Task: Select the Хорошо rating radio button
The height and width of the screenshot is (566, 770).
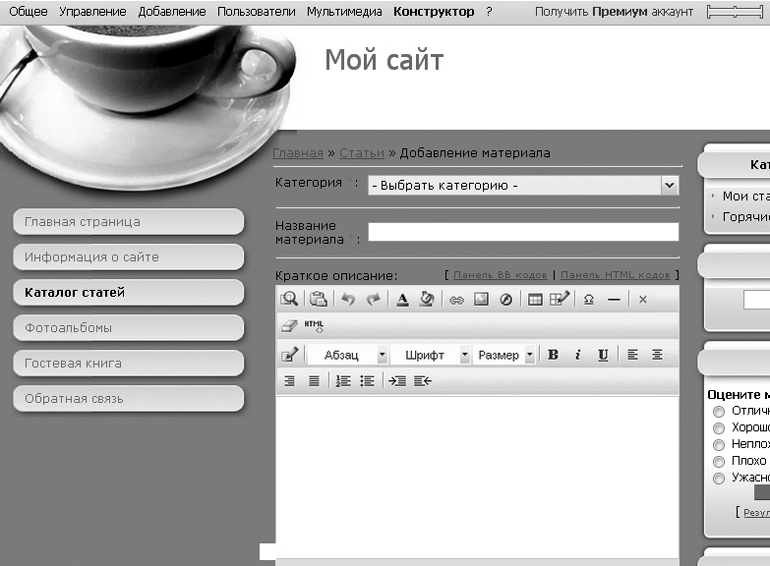Action: 719,428
